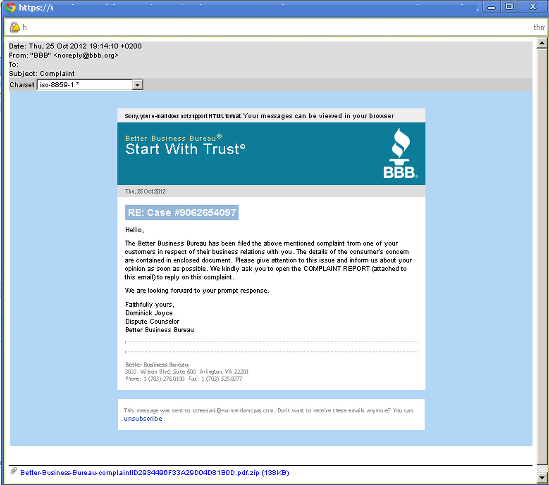Close the browser window
The image size is (549, 485).
click(533, 7)
